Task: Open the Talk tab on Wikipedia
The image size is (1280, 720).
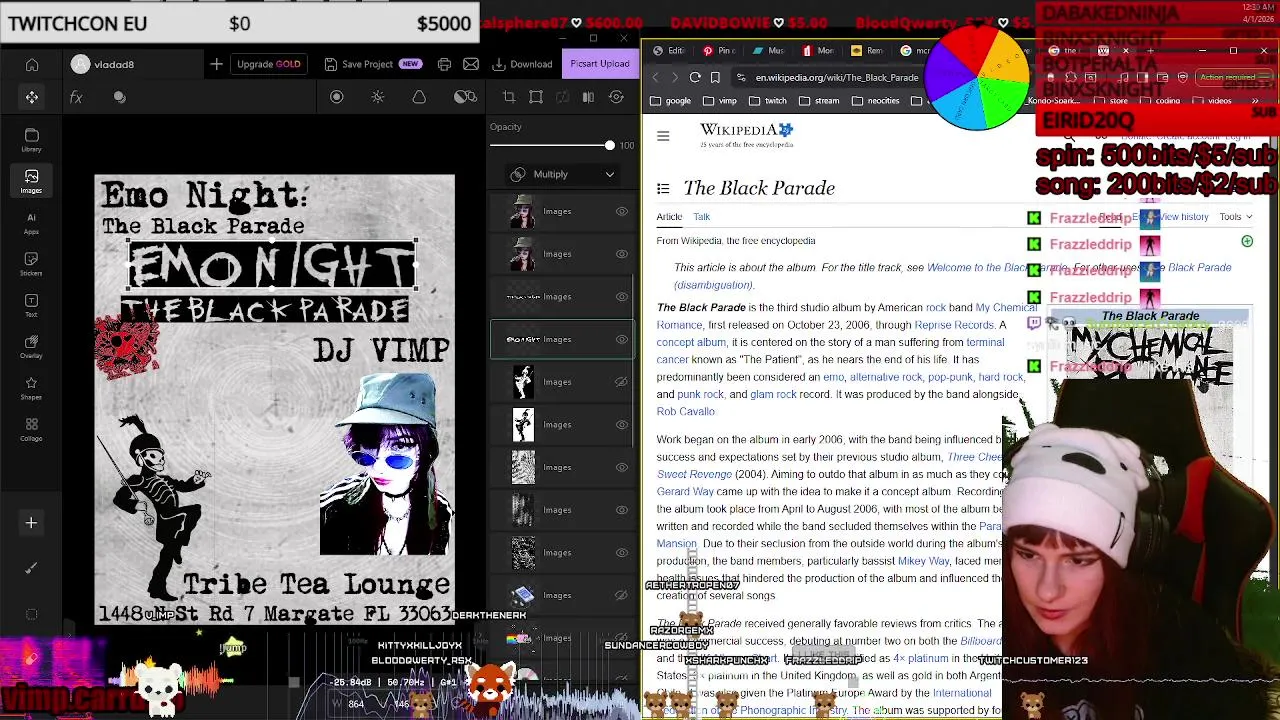Action: tap(702, 217)
